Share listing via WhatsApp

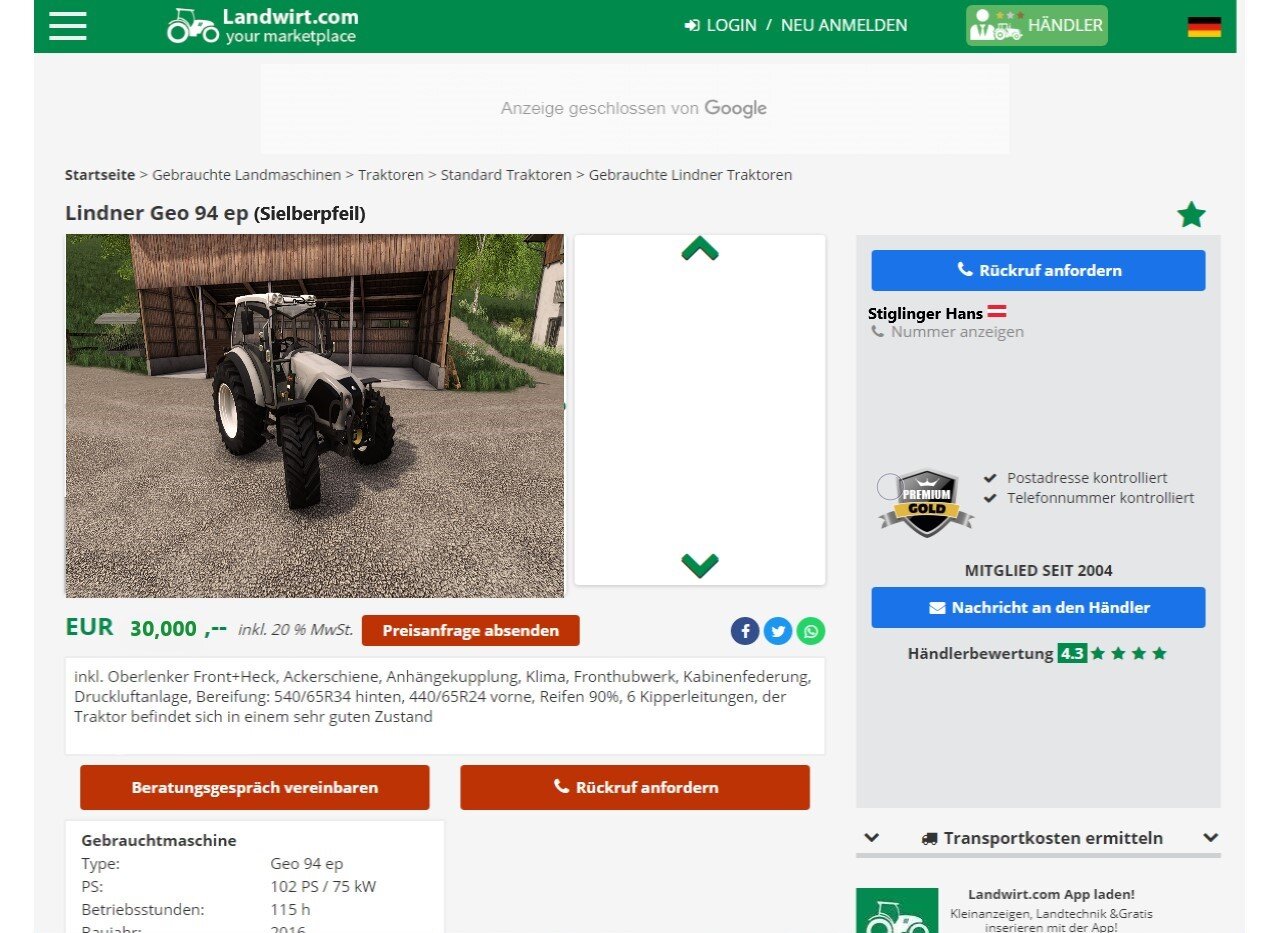(x=811, y=631)
